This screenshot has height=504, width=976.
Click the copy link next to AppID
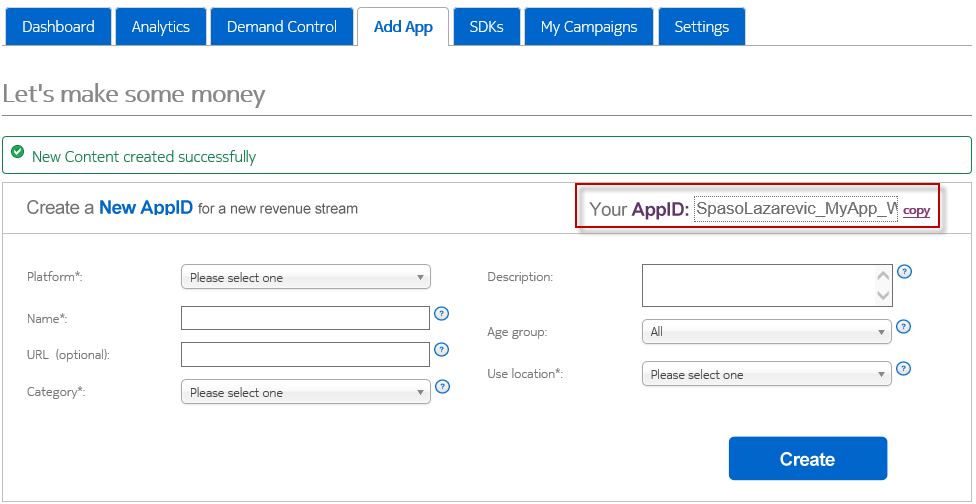(x=916, y=211)
